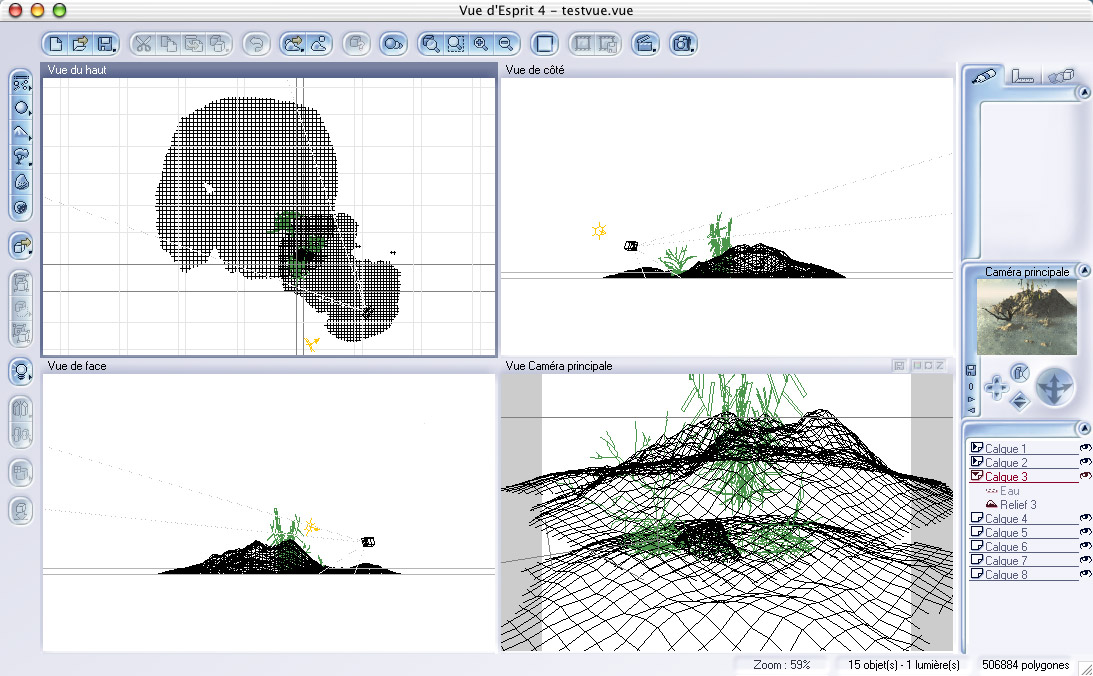Click the light bulb tool
The image size is (1093, 676).
tap(21, 371)
